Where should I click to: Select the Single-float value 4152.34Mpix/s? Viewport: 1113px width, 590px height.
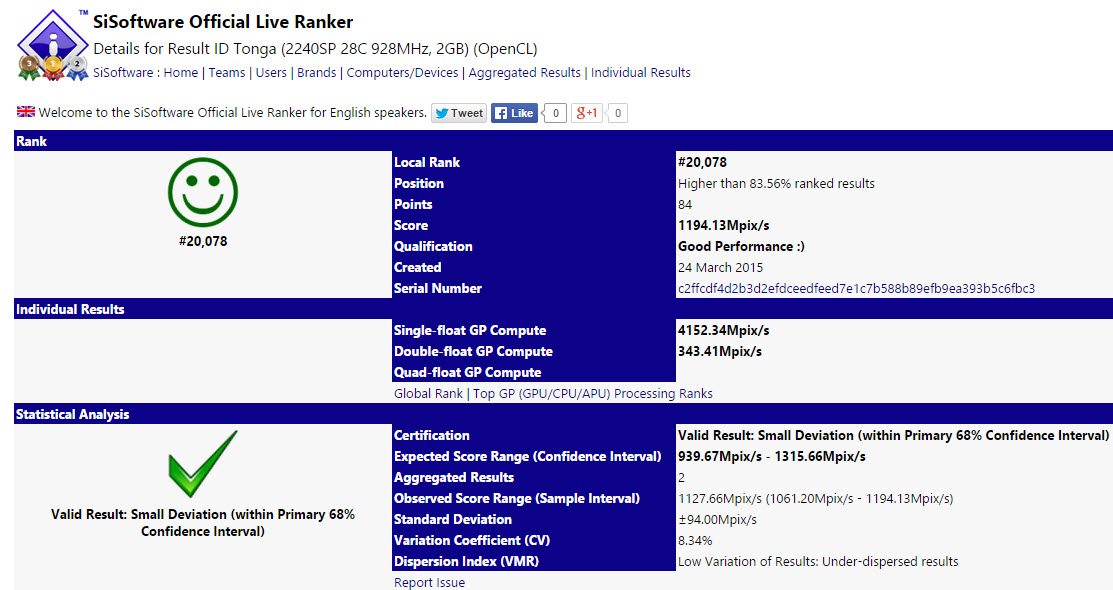(x=723, y=330)
